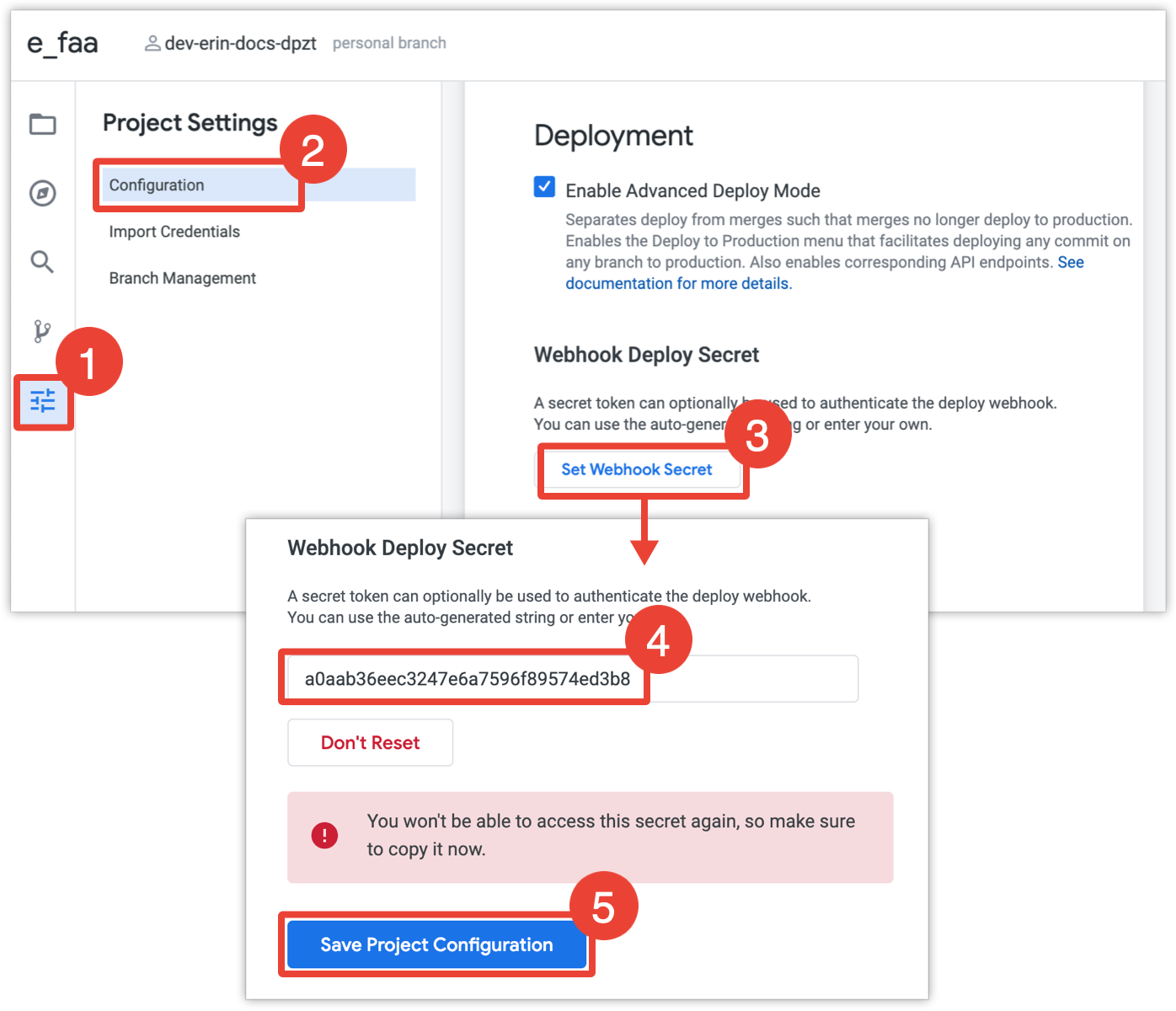
Task: Click the Don't Reset button
Action: 371,742
